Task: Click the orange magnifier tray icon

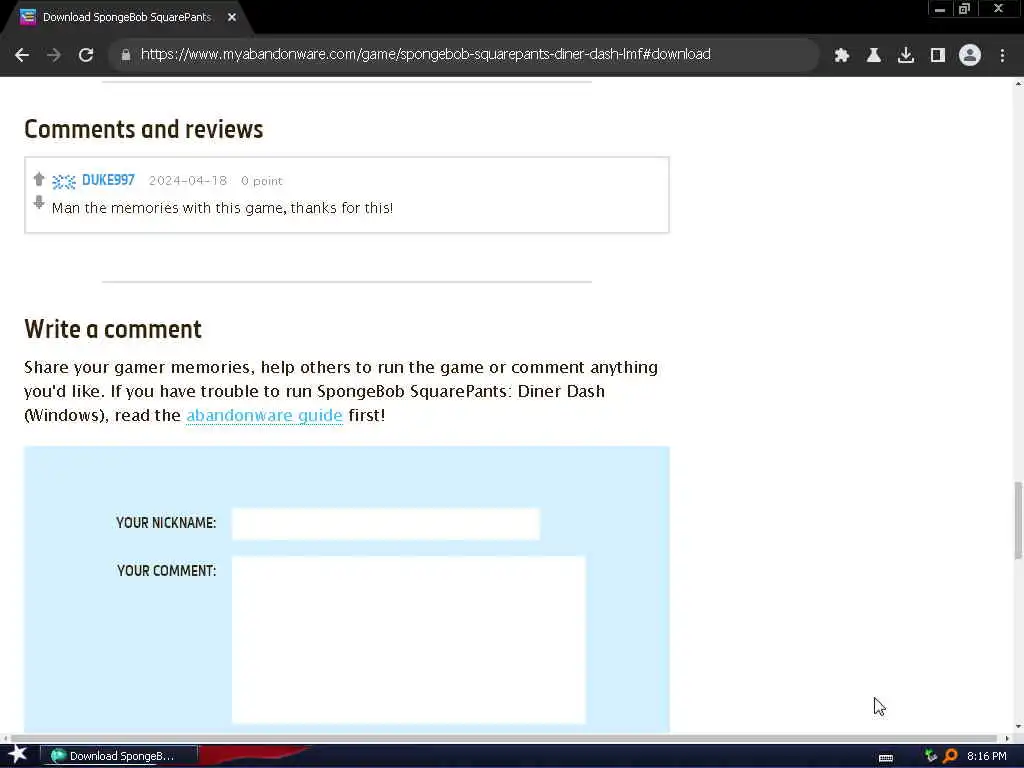Action: point(950,756)
